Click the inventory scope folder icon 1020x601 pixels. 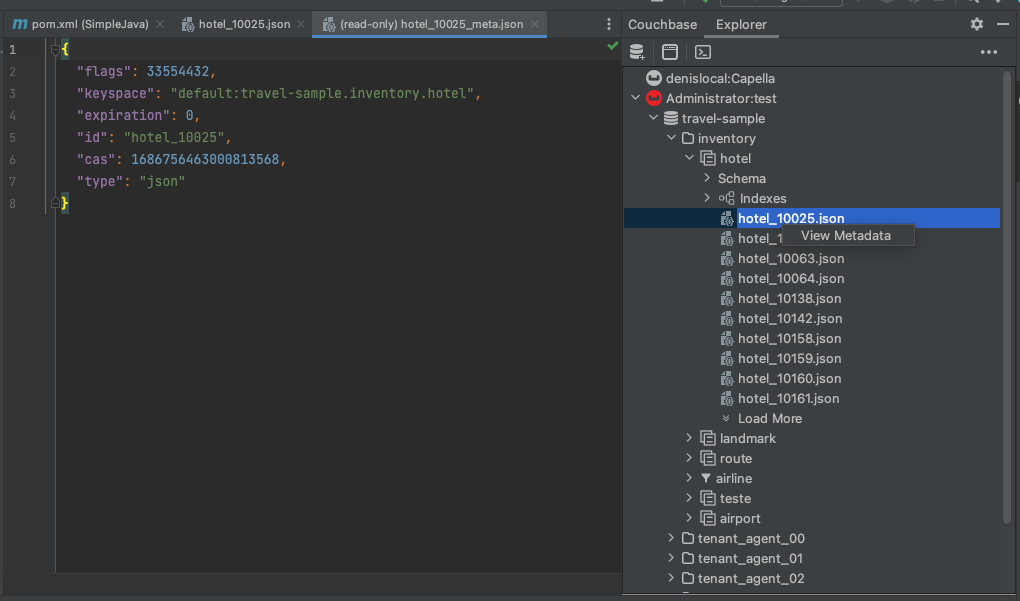(688, 139)
